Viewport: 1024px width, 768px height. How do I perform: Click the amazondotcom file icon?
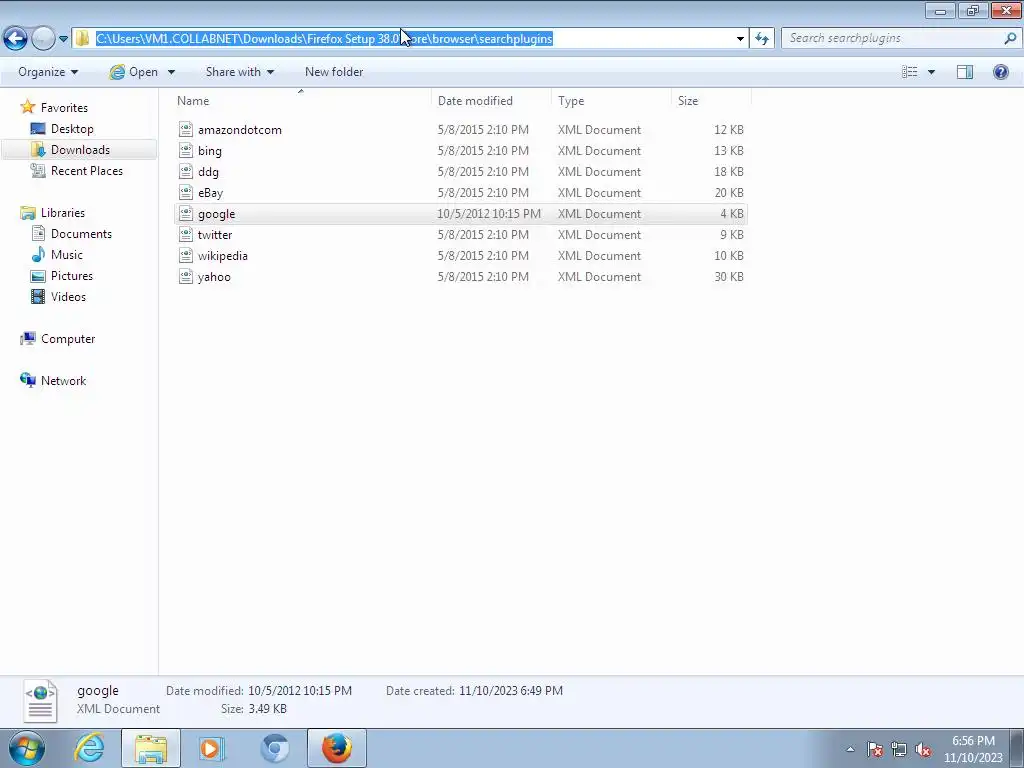click(x=186, y=129)
